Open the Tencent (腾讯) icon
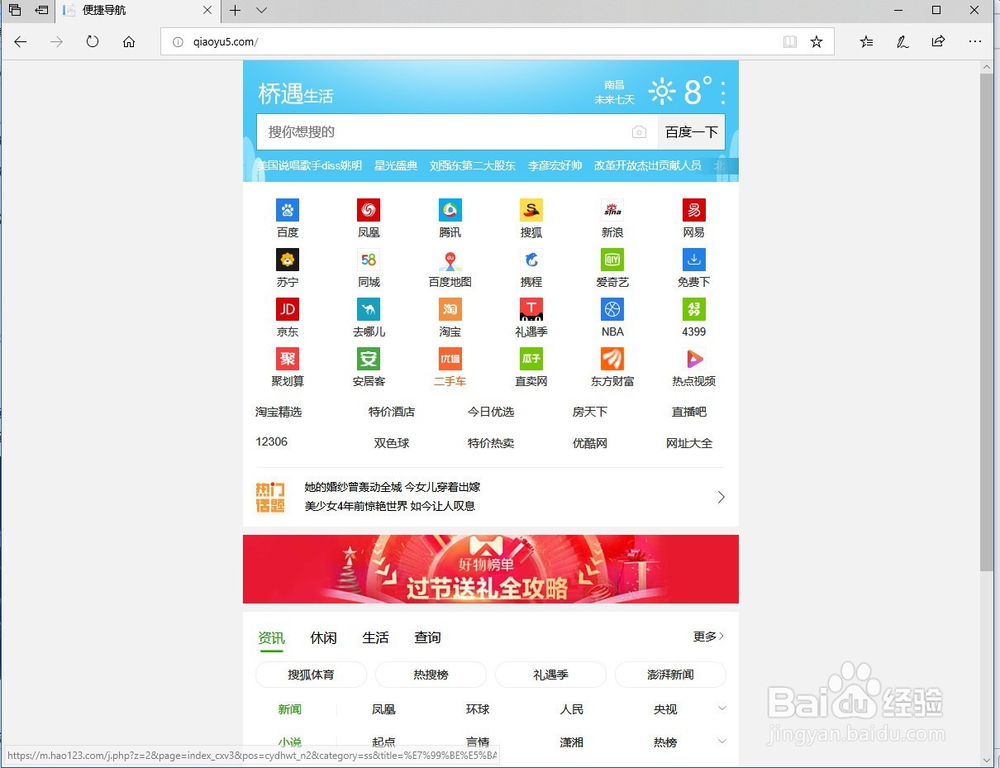This screenshot has height=768, width=1000. pos(450,210)
